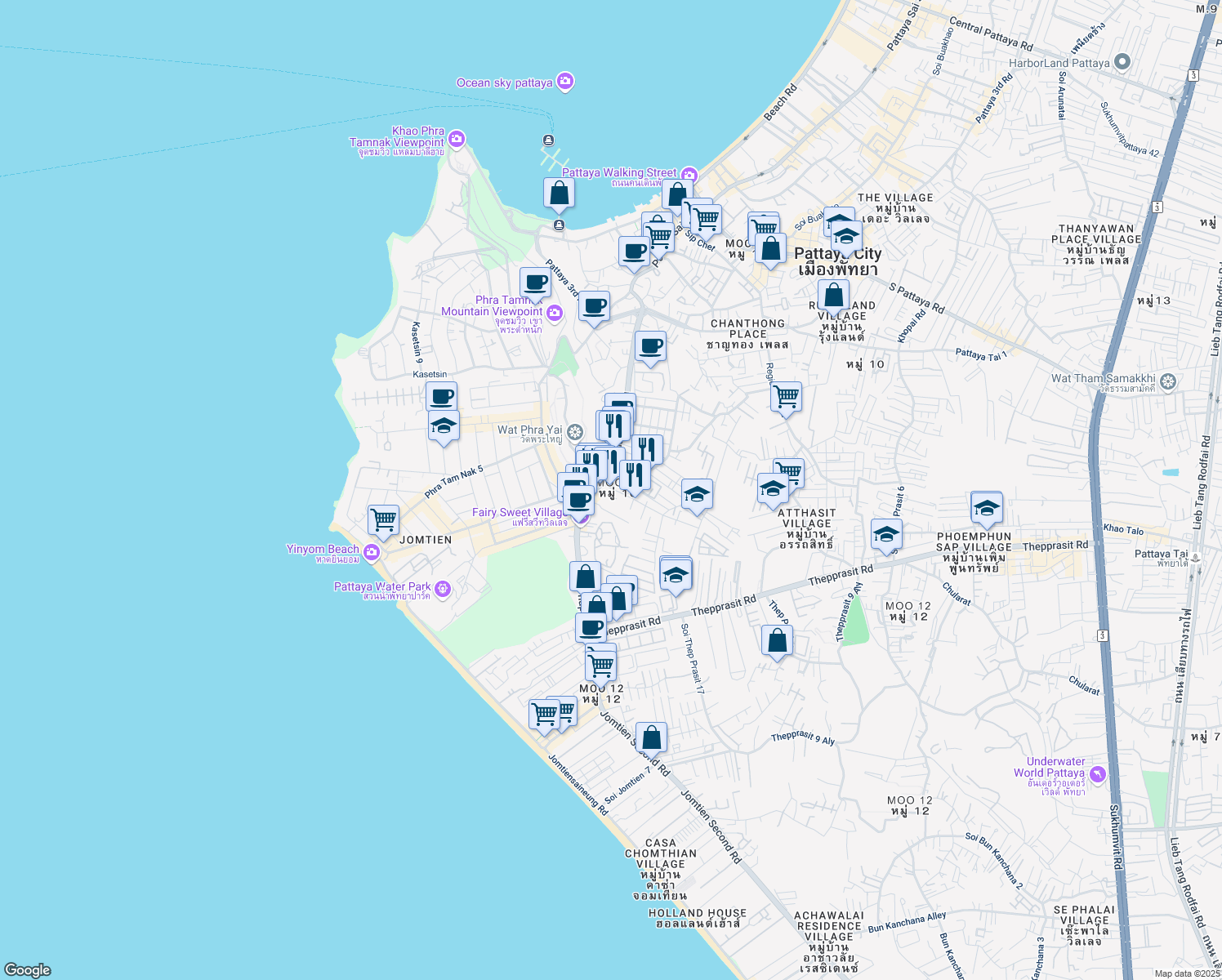Click Phra Tamnak Mountain Viewpoint camera icon
The image size is (1222, 980).
[555, 312]
